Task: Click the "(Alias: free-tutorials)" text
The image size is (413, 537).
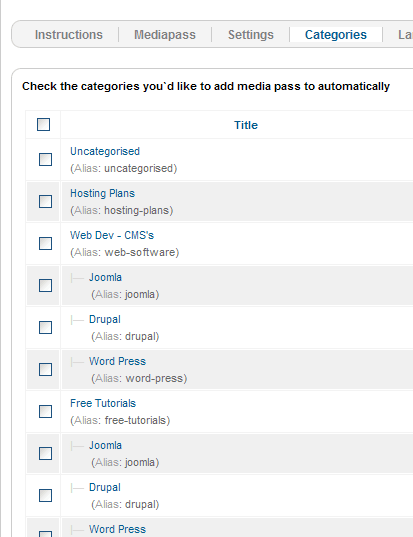Action: [x=120, y=421]
